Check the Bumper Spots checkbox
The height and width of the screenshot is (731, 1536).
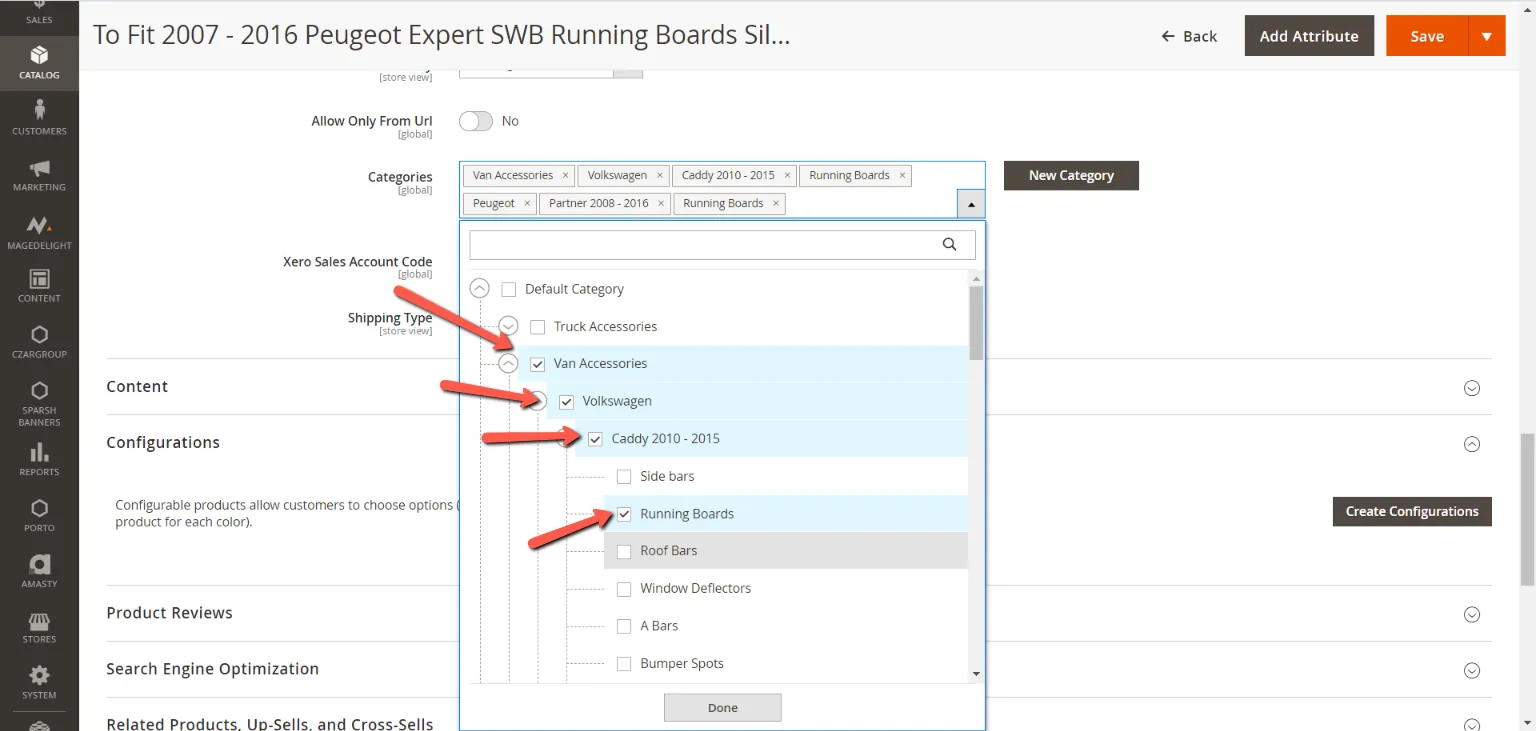tap(624, 664)
